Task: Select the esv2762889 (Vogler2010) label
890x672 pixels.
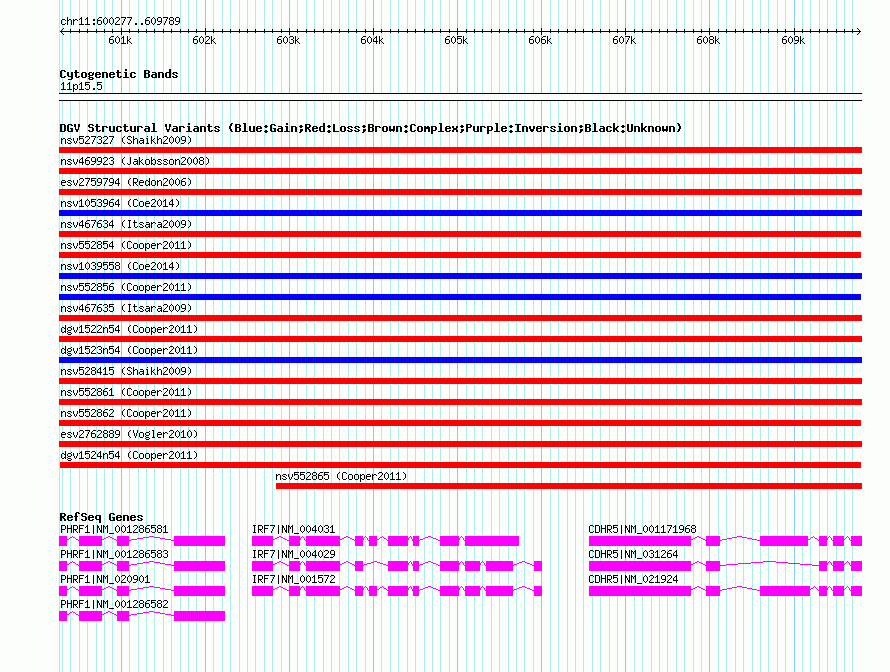Action: click(129, 434)
